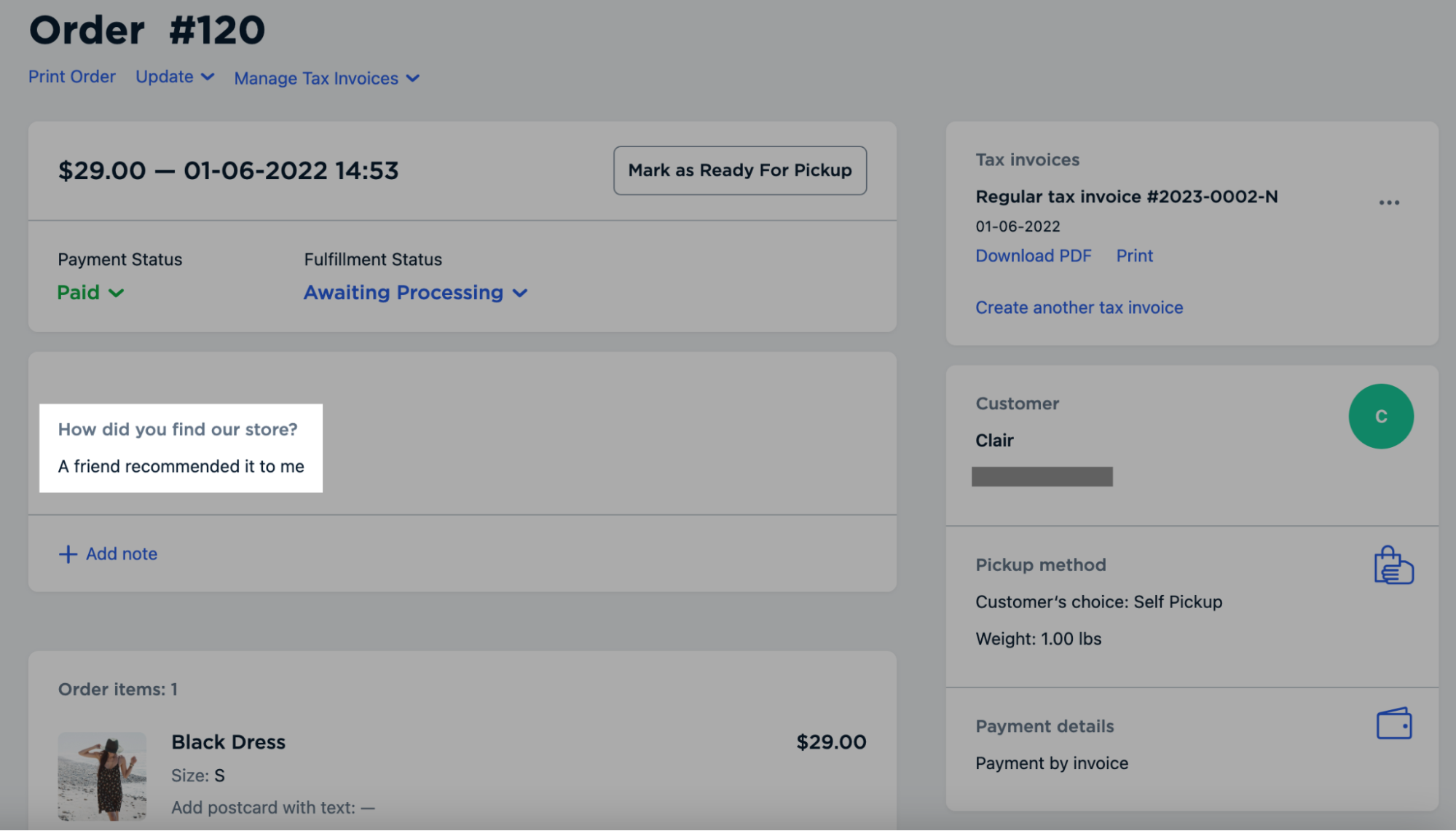The image size is (1456, 831).
Task: Download the tax invoice PDF
Action: point(1034,256)
